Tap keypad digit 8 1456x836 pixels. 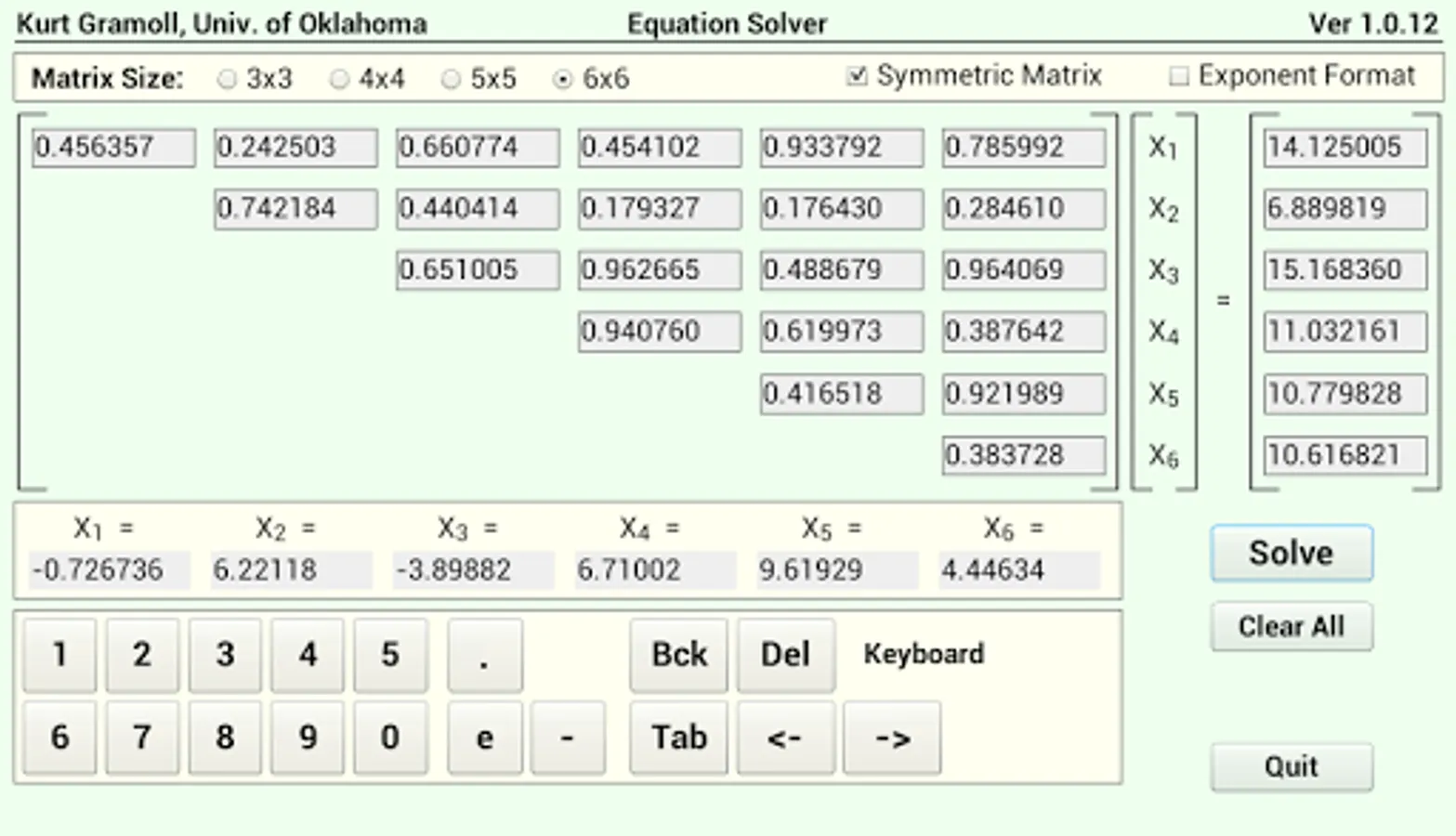[225, 738]
